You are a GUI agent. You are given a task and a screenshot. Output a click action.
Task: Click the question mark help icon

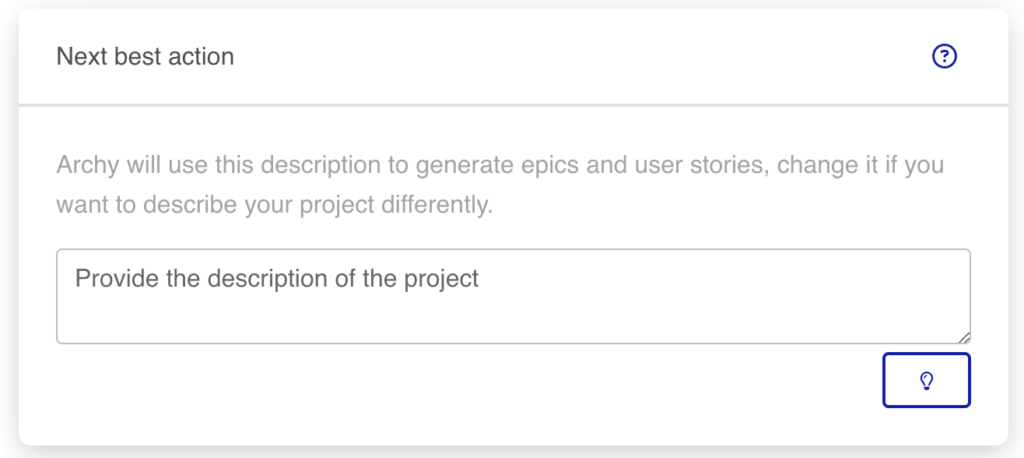[x=944, y=57]
